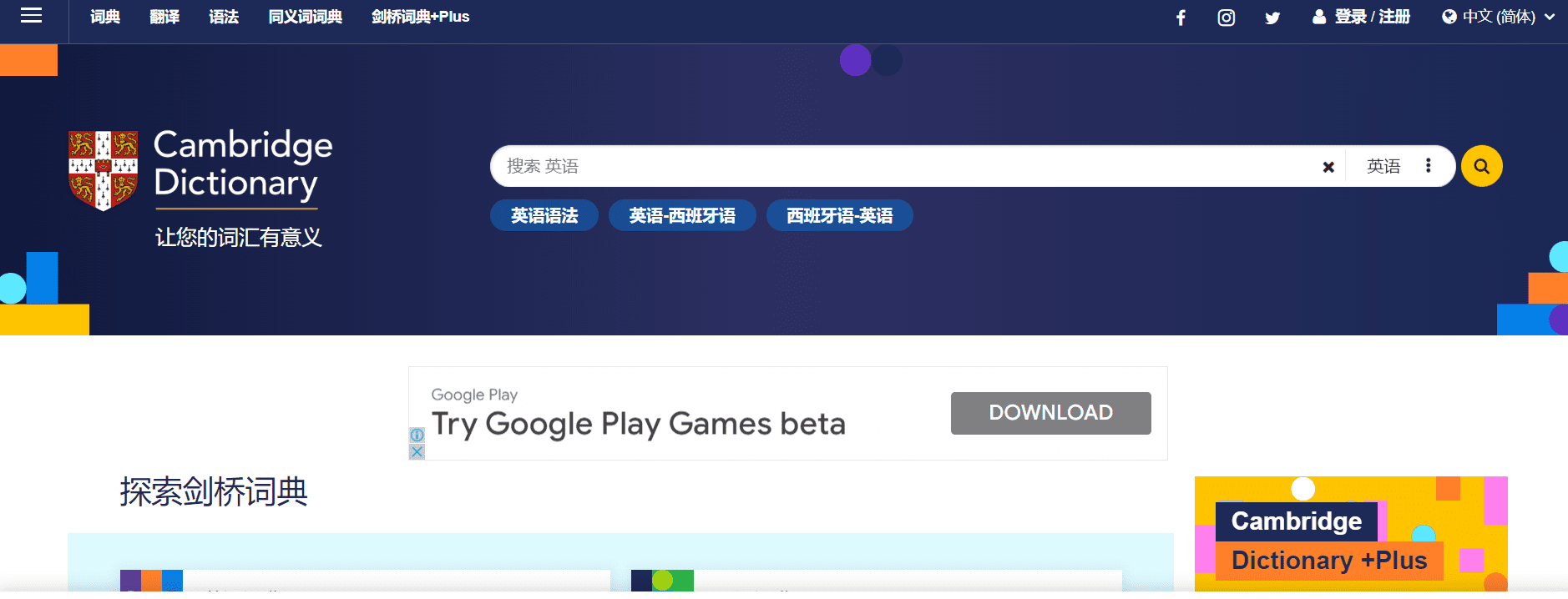Expand the 中文 (简体) language dropdown arrow
1568x599 pixels.
pos(1550,17)
